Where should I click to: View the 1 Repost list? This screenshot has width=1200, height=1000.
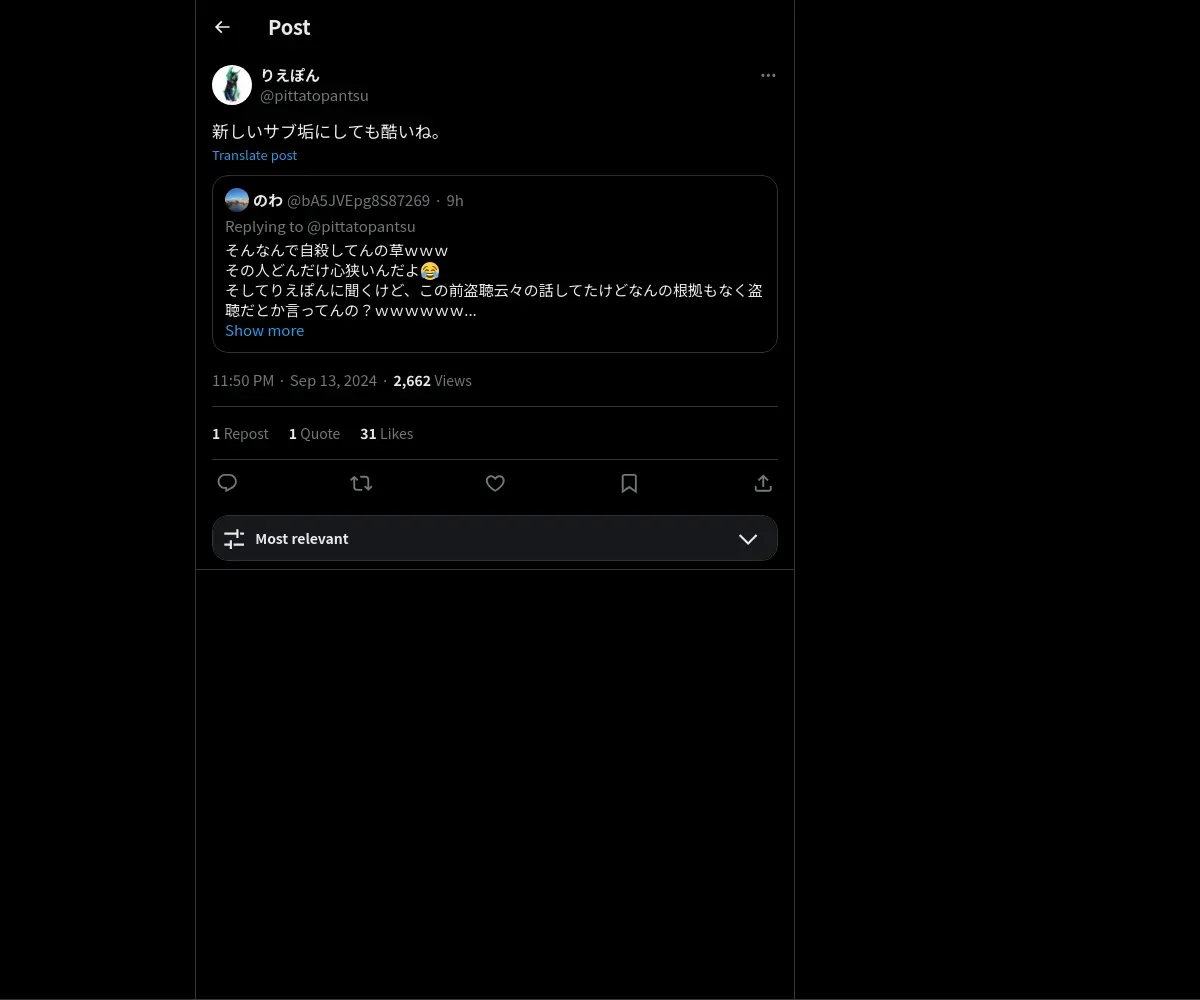point(240,433)
